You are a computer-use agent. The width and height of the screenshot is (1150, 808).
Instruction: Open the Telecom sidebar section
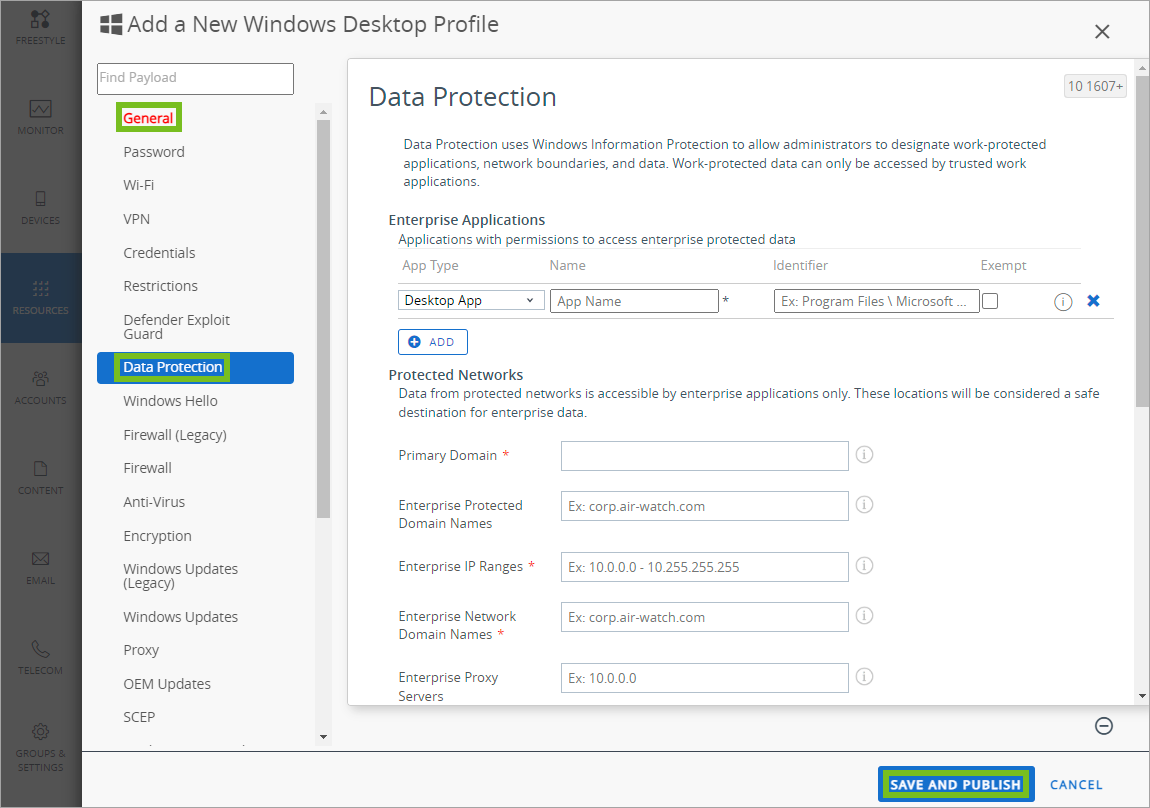tap(40, 658)
